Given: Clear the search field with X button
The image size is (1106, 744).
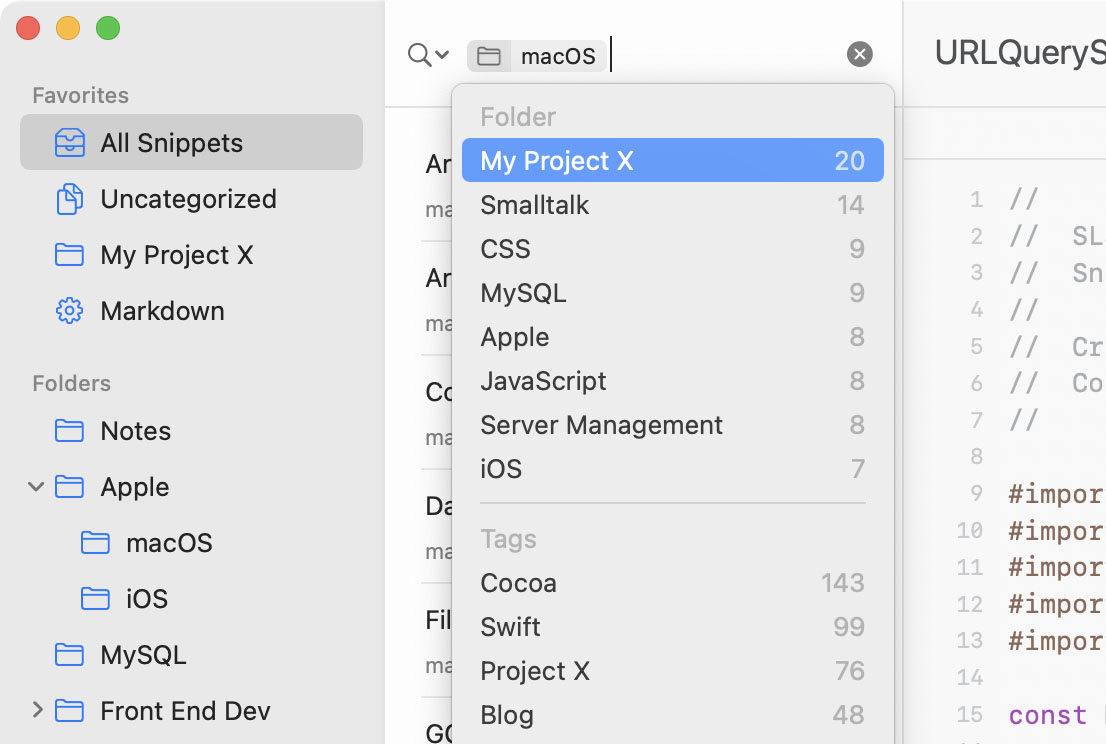Looking at the screenshot, I should pyautogui.click(x=859, y=54).
